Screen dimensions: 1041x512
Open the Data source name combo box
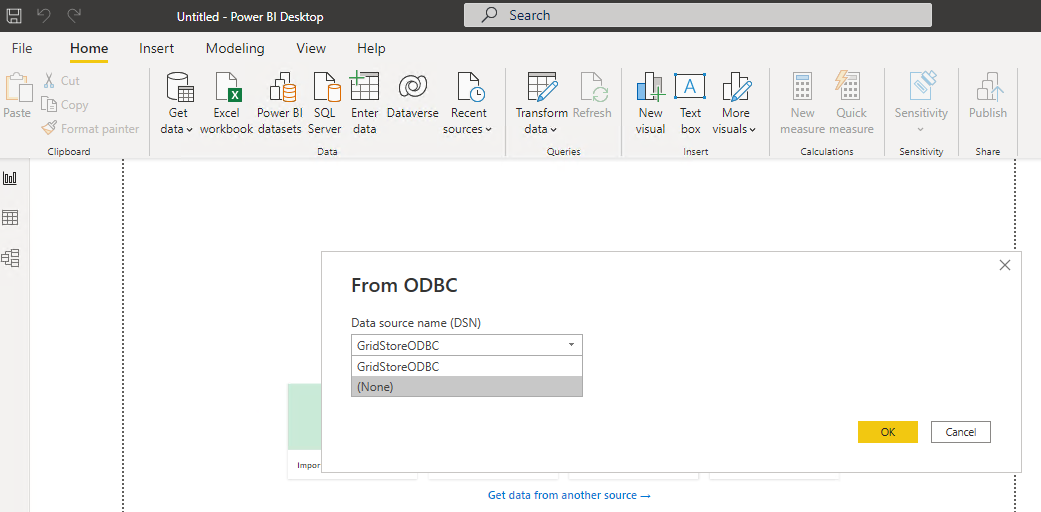pyautogui.click(x=466, y=346)
